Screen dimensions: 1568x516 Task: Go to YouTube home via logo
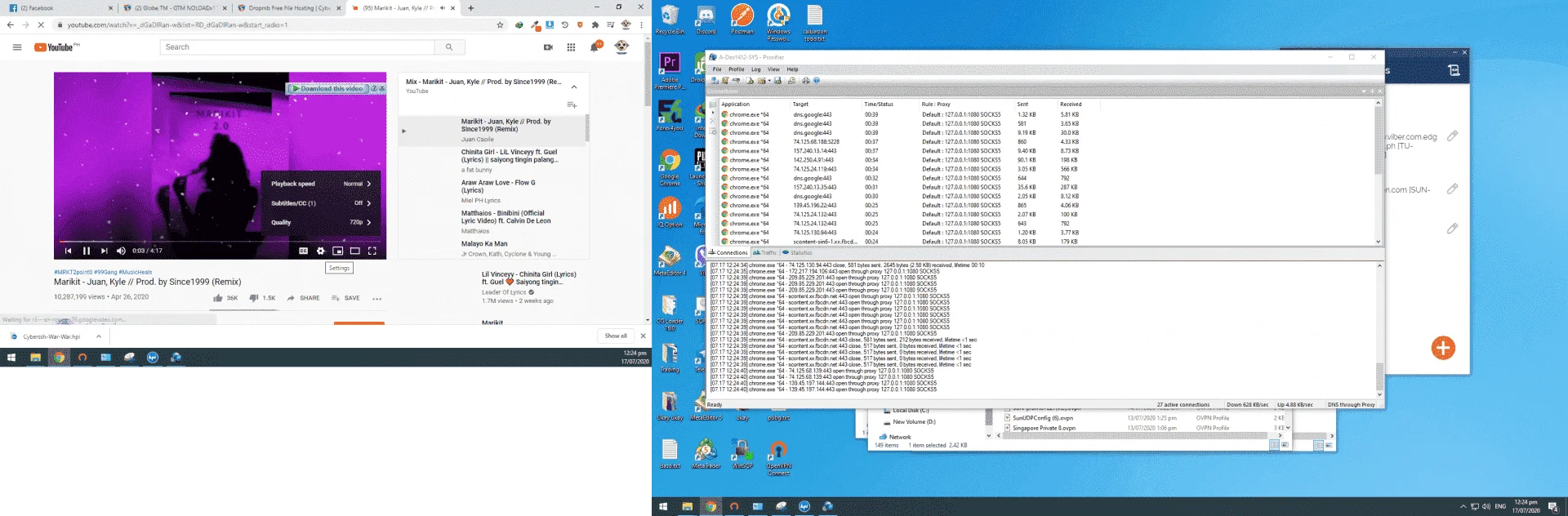pos(56,47)
